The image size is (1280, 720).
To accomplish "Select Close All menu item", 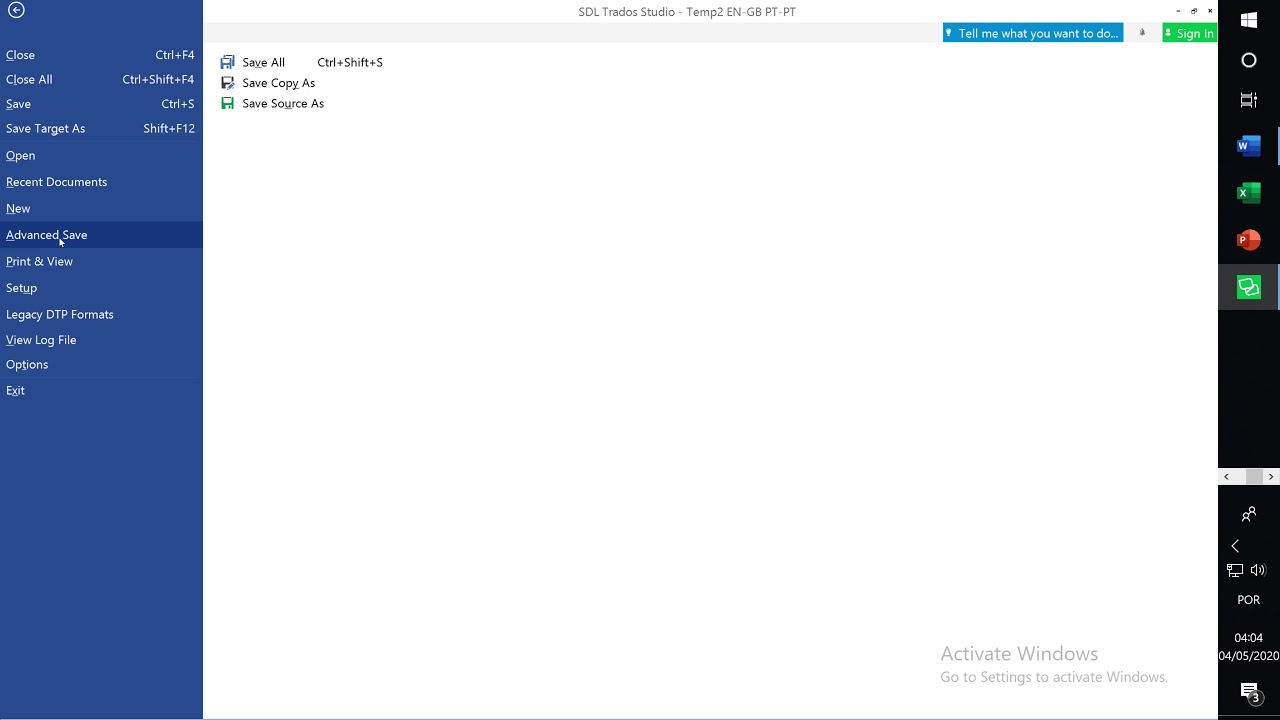I will click(x=100, y=79).
